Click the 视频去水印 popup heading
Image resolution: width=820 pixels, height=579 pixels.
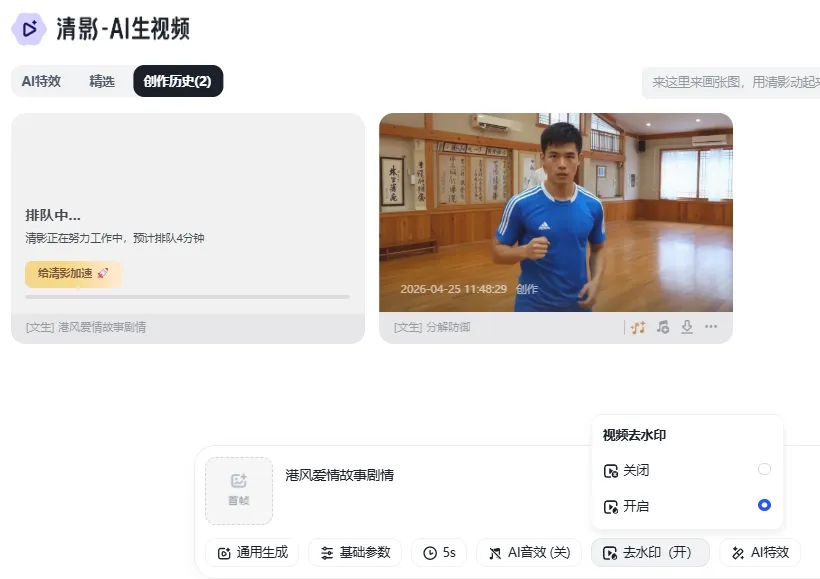click(634, 435)
